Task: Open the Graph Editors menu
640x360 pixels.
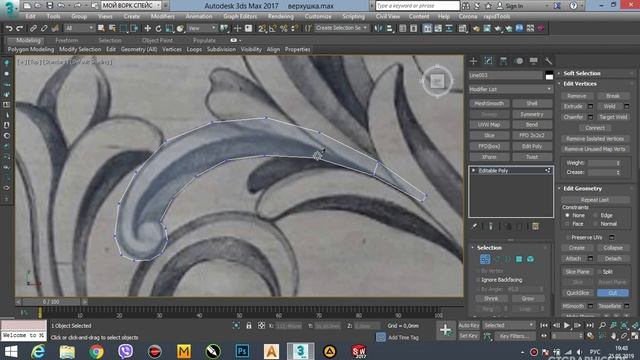Action: (240, 17)
